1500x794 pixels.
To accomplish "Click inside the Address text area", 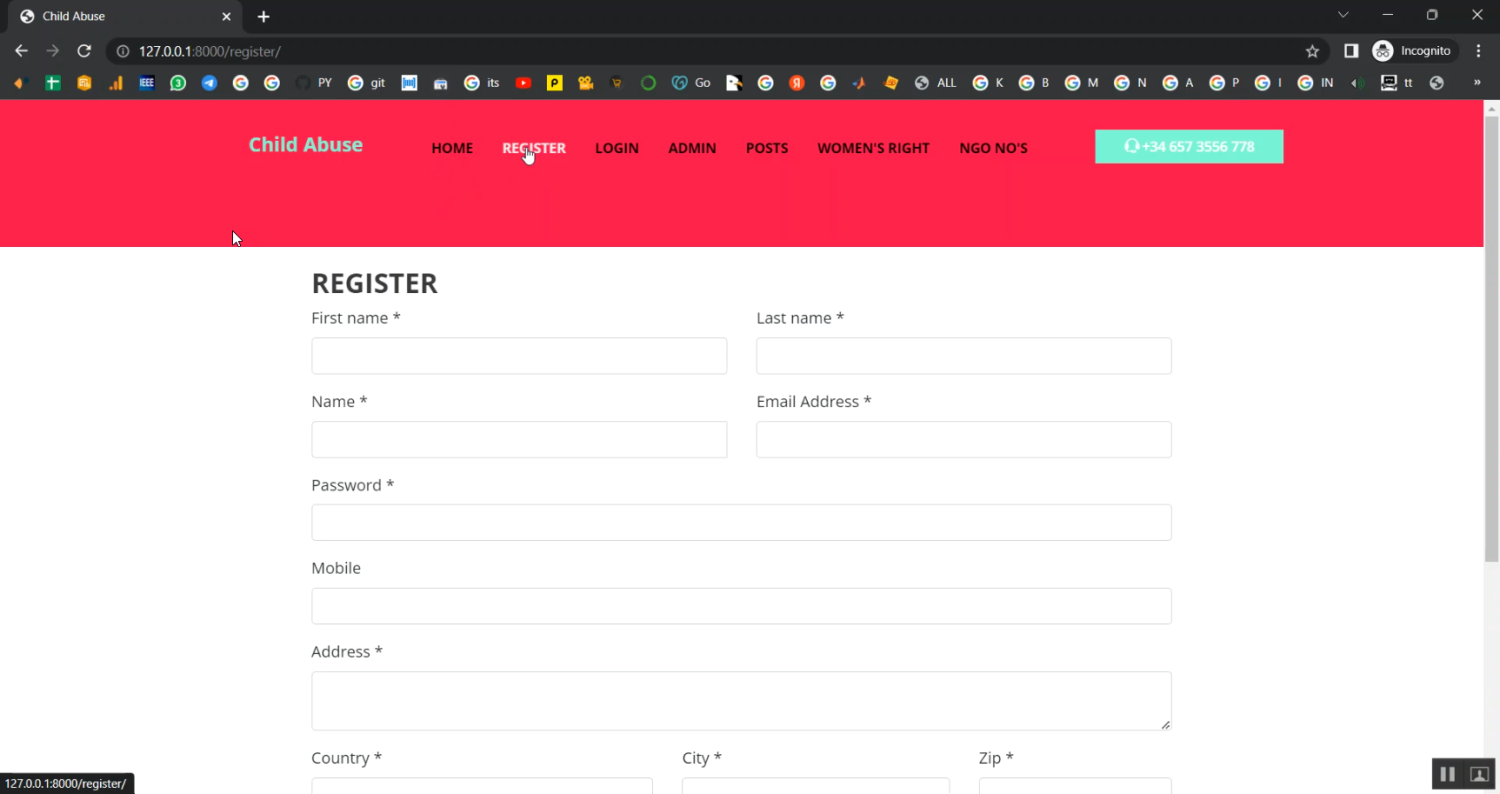I will pyautogui.click(x=741, y=701).
